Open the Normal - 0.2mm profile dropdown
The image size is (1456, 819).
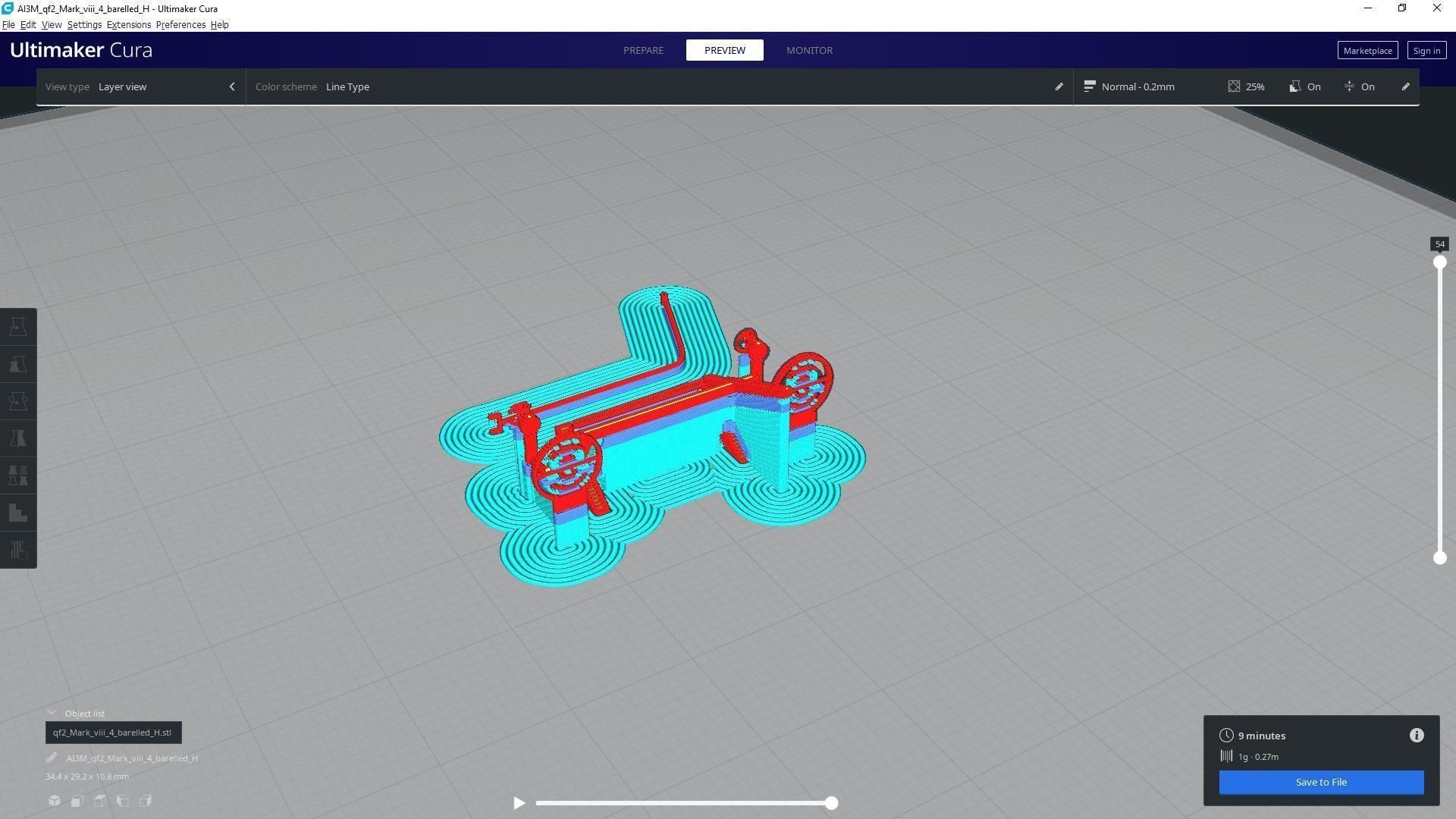pos(1137,86)
